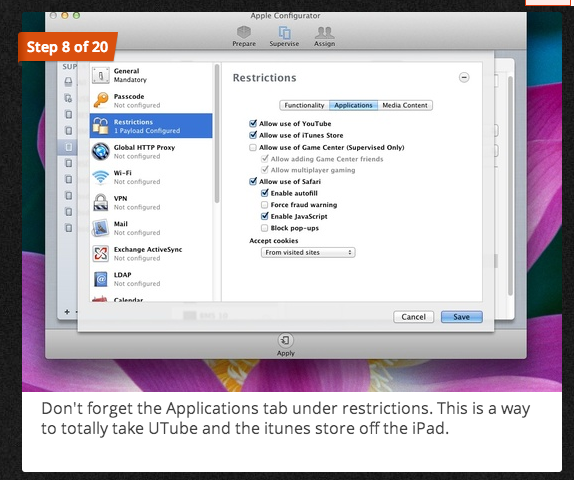This screenshot has height=480, width=574.
Task: Open the Assign section icon
Action: (x=324, y=33)
